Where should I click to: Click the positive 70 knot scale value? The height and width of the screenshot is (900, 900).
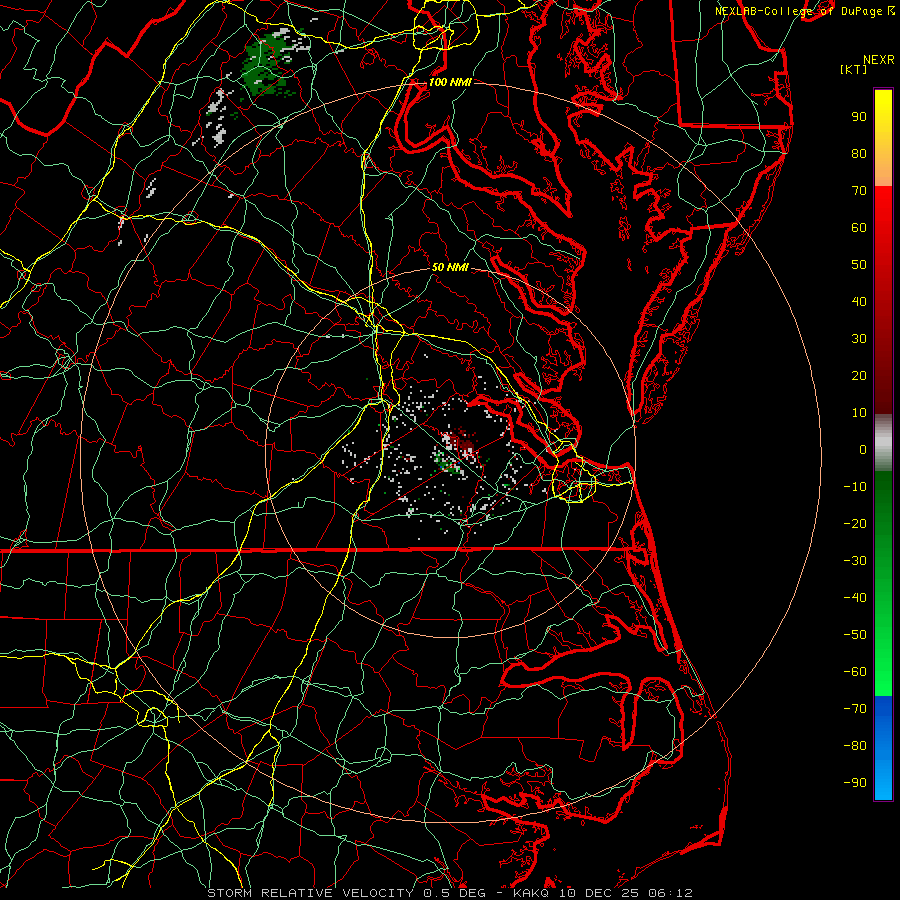859,191
